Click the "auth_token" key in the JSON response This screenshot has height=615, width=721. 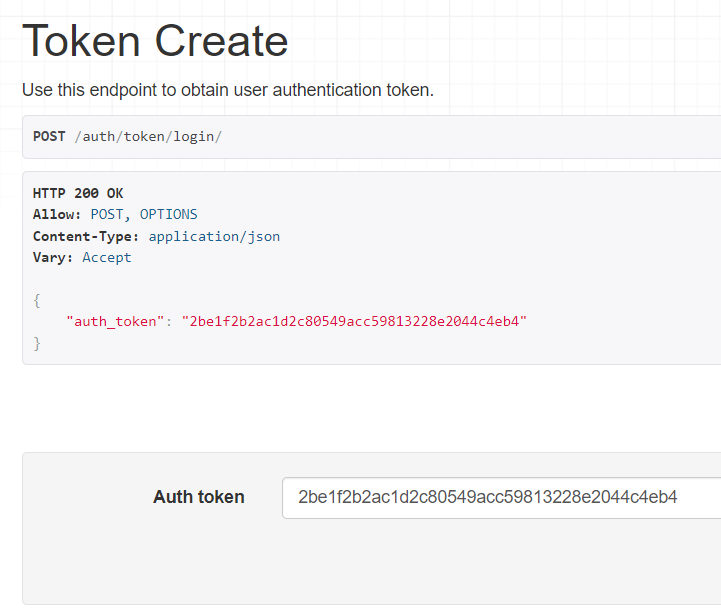coord(112,322)
